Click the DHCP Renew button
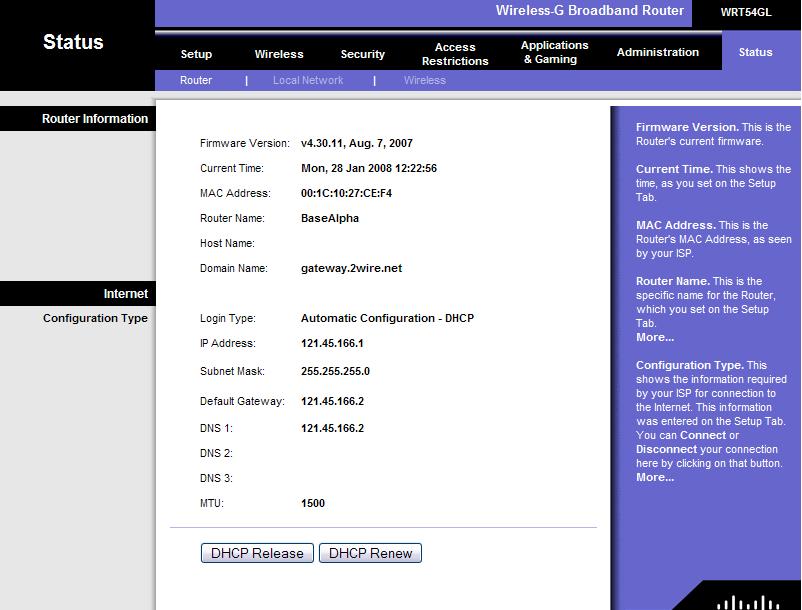 click(370, 553)
